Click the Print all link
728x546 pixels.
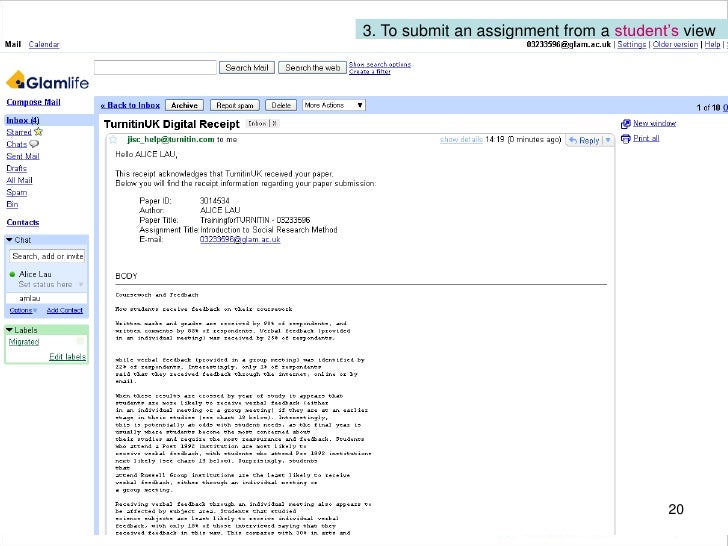click(646, 138)
